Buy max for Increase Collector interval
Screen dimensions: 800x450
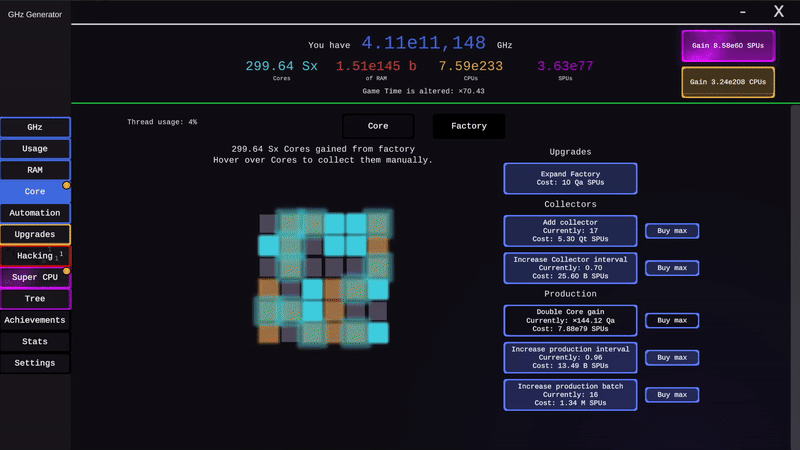(672, 268)
